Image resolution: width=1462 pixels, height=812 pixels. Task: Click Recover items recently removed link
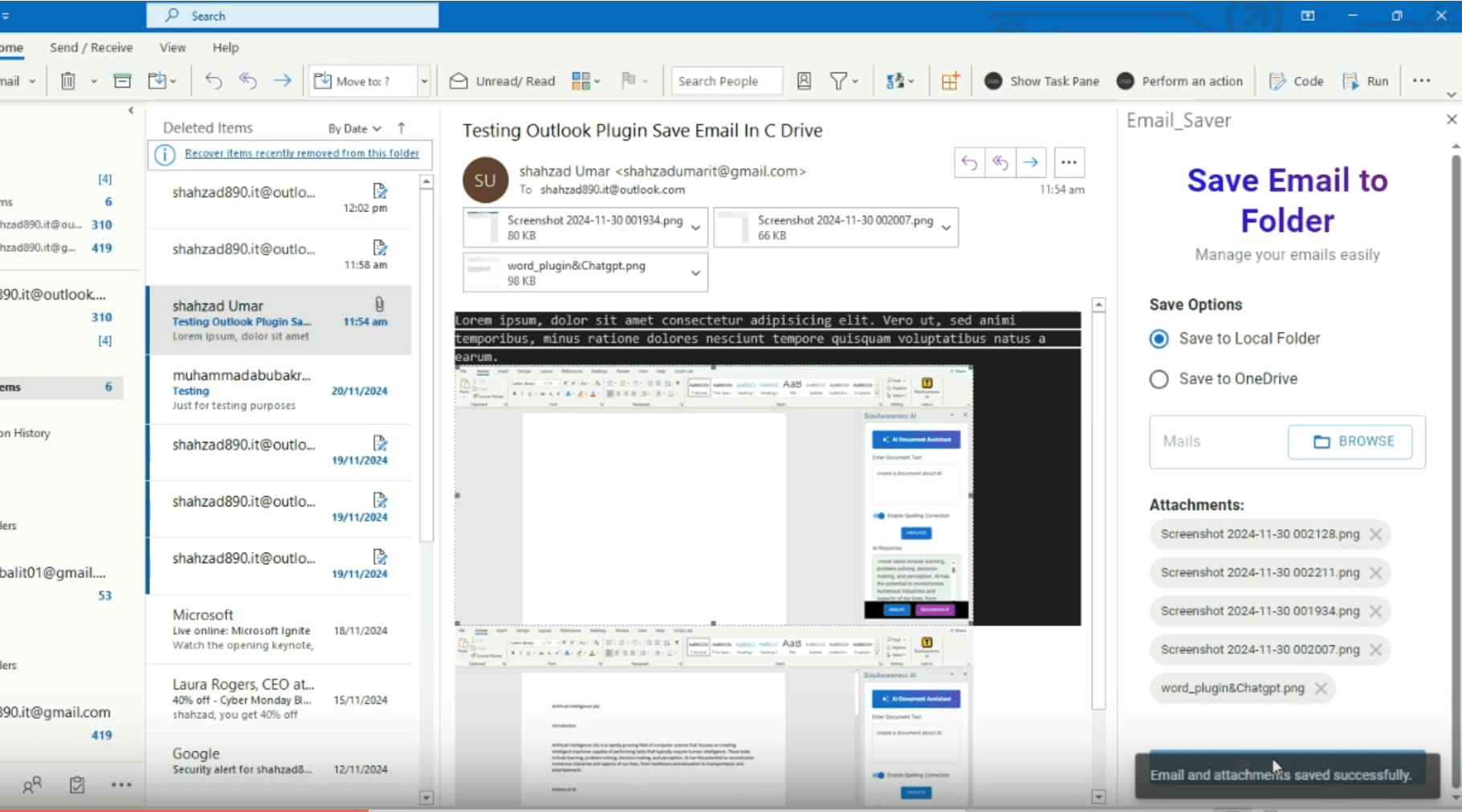(302, 153)
